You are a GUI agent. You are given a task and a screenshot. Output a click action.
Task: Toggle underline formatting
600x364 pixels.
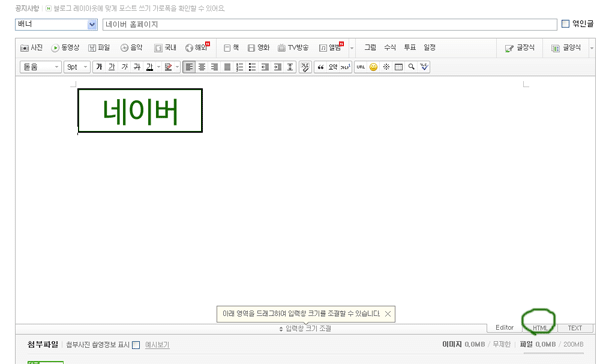[x=111, y=67]
